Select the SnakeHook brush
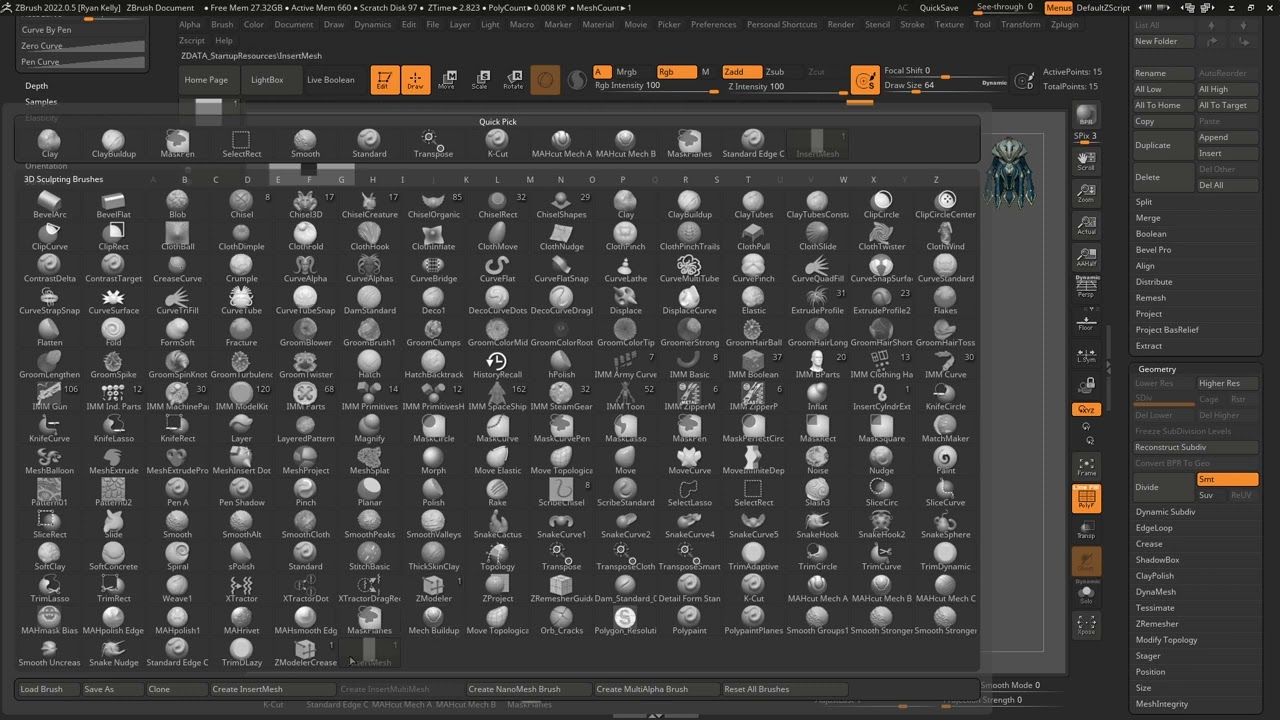This screenshot has width=1280, height=720. point(817,524)
